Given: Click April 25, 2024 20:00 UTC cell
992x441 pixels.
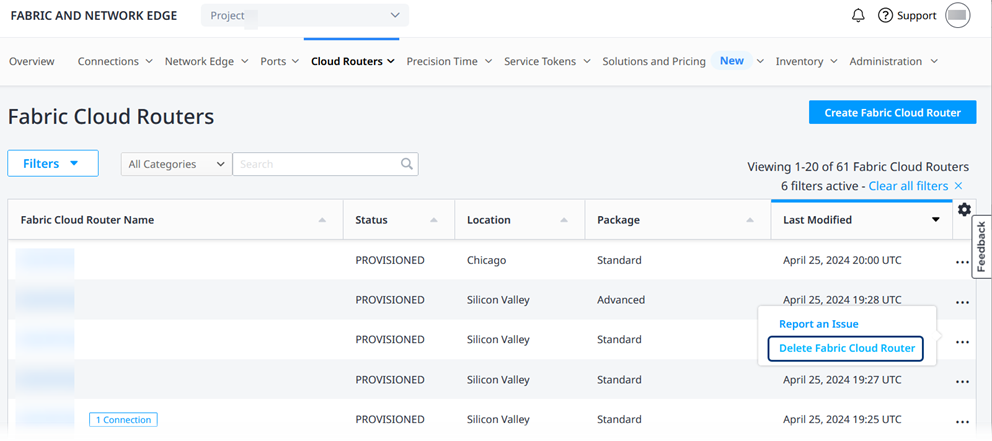Looking at the screenshot, I should click(x=842, y=260).
